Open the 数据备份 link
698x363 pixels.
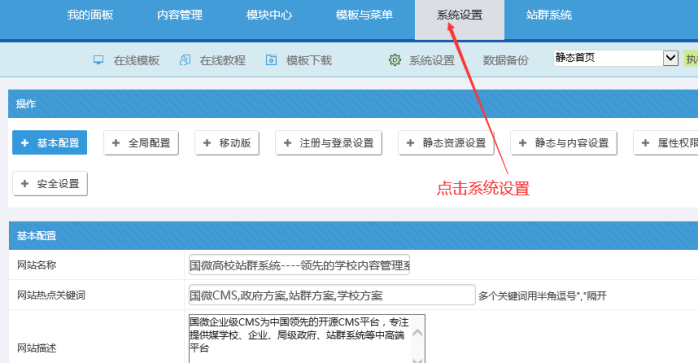click(505, 60)
